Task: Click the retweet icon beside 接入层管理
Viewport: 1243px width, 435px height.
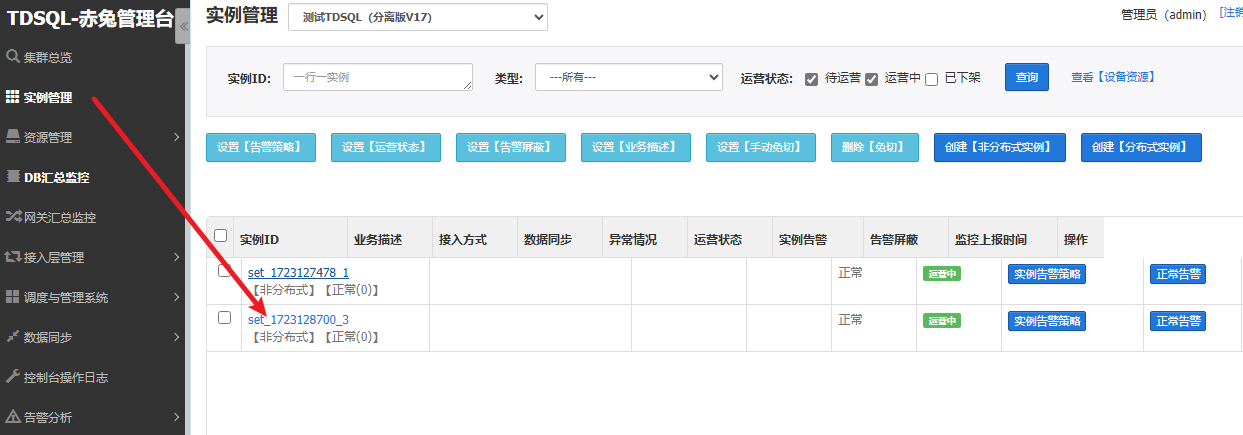Action: [x=13, y=257]
